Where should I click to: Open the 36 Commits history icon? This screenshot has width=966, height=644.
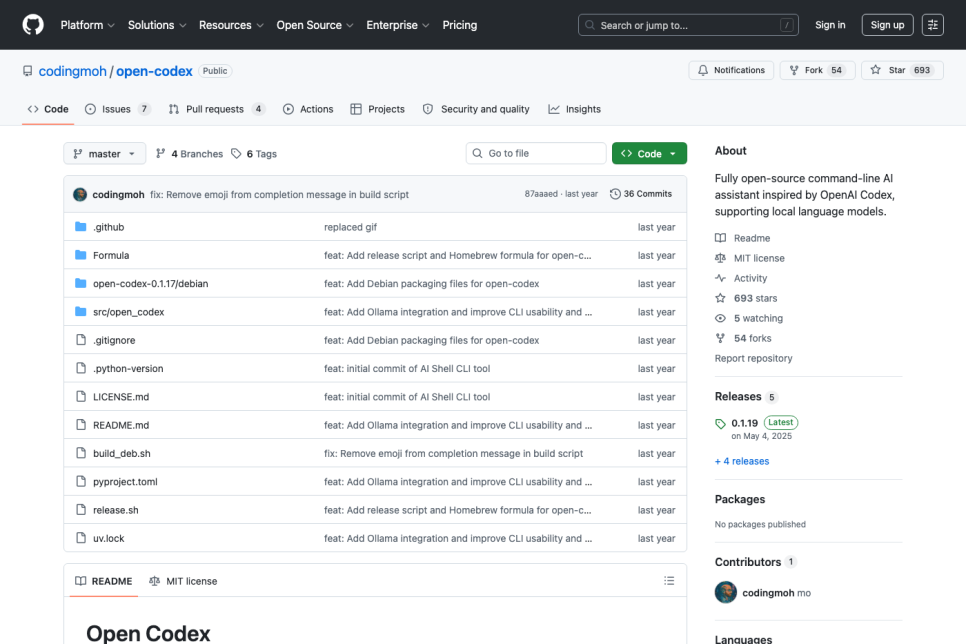click(615, 194)
